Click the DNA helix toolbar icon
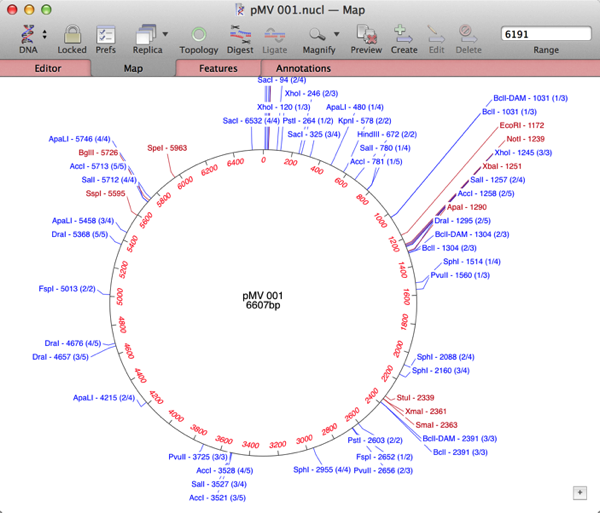Screen dimensions: 600x513 (24, 33)
